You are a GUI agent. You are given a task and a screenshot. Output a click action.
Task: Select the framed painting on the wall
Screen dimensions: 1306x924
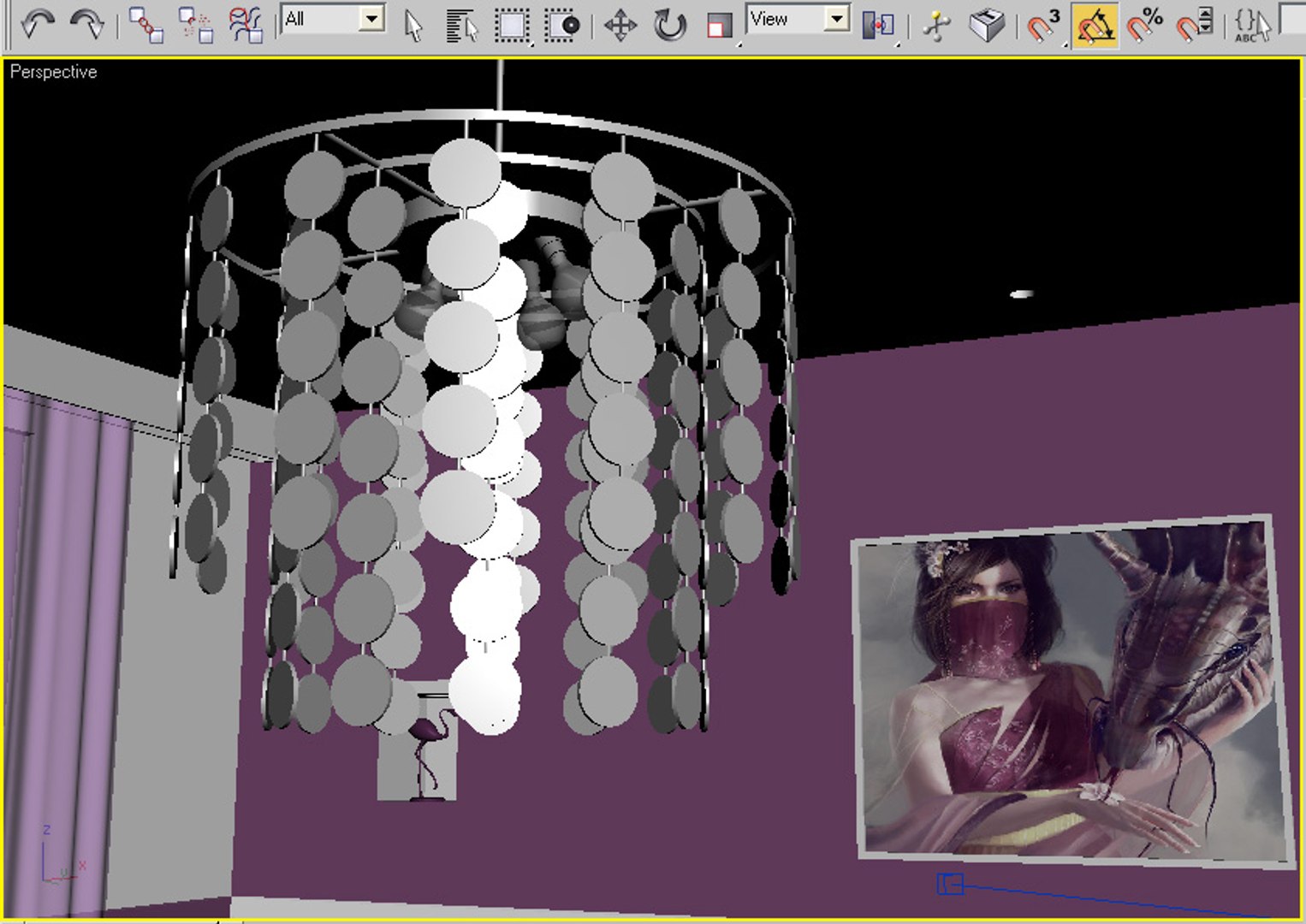1072,691
